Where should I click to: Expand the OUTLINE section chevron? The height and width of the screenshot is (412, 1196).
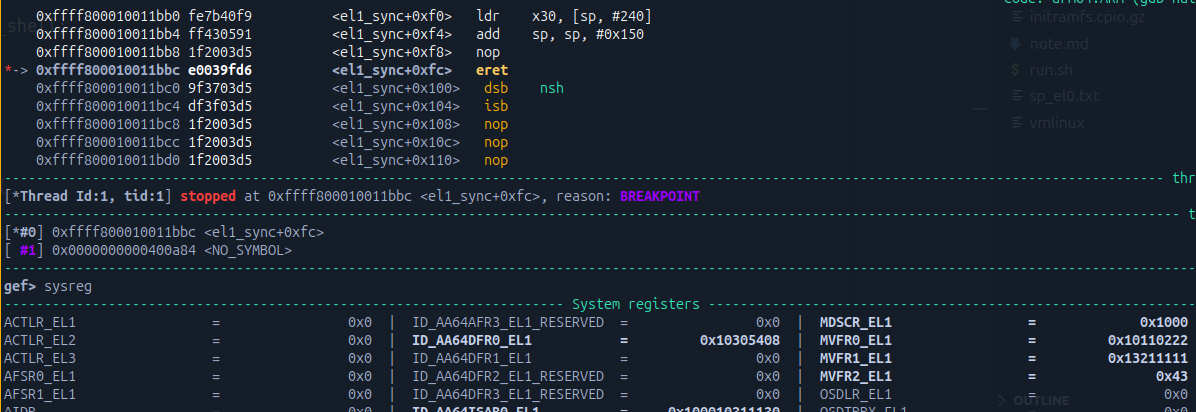tap(1001, 400)
